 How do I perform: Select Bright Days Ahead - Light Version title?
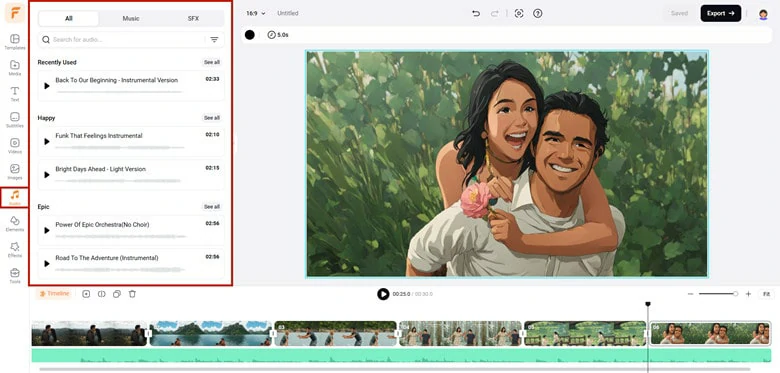[100, 169]
